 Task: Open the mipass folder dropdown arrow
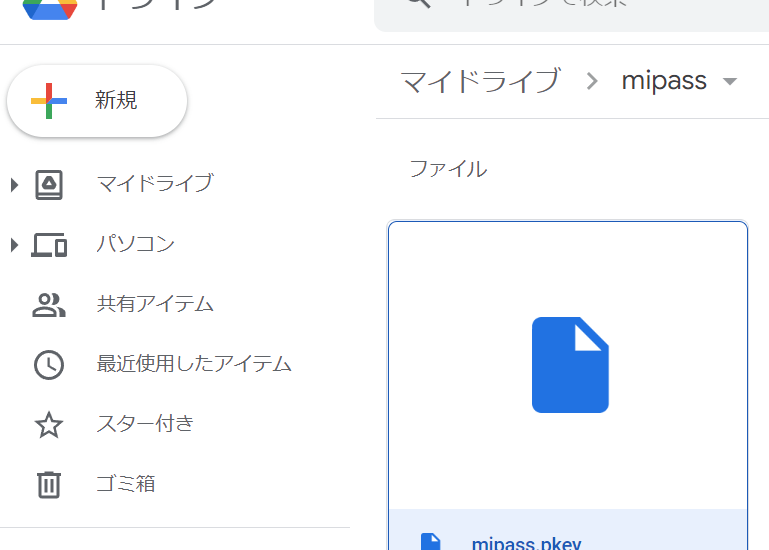(730, 81)
